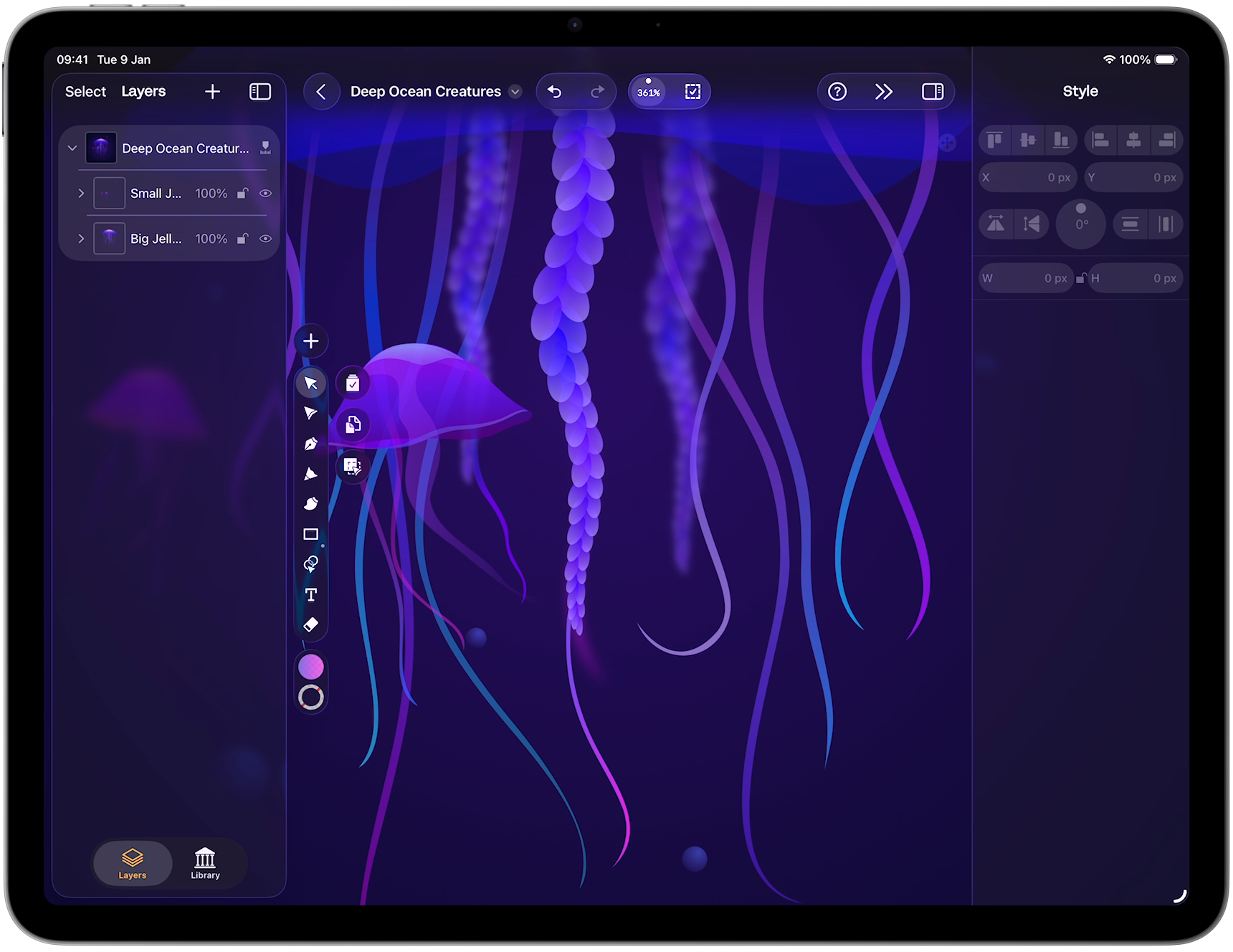
Task: Hide the Small Jellyfish layer
Action: click(266, 193)
